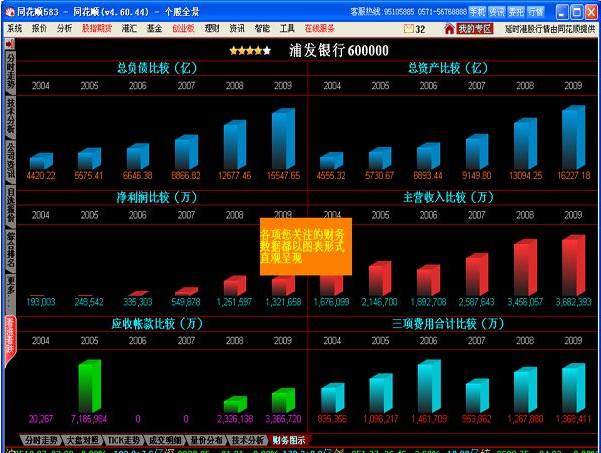This screenshot has width=601, height=453.
Task: Open the 分析 menu
Action: coord(64,28)
